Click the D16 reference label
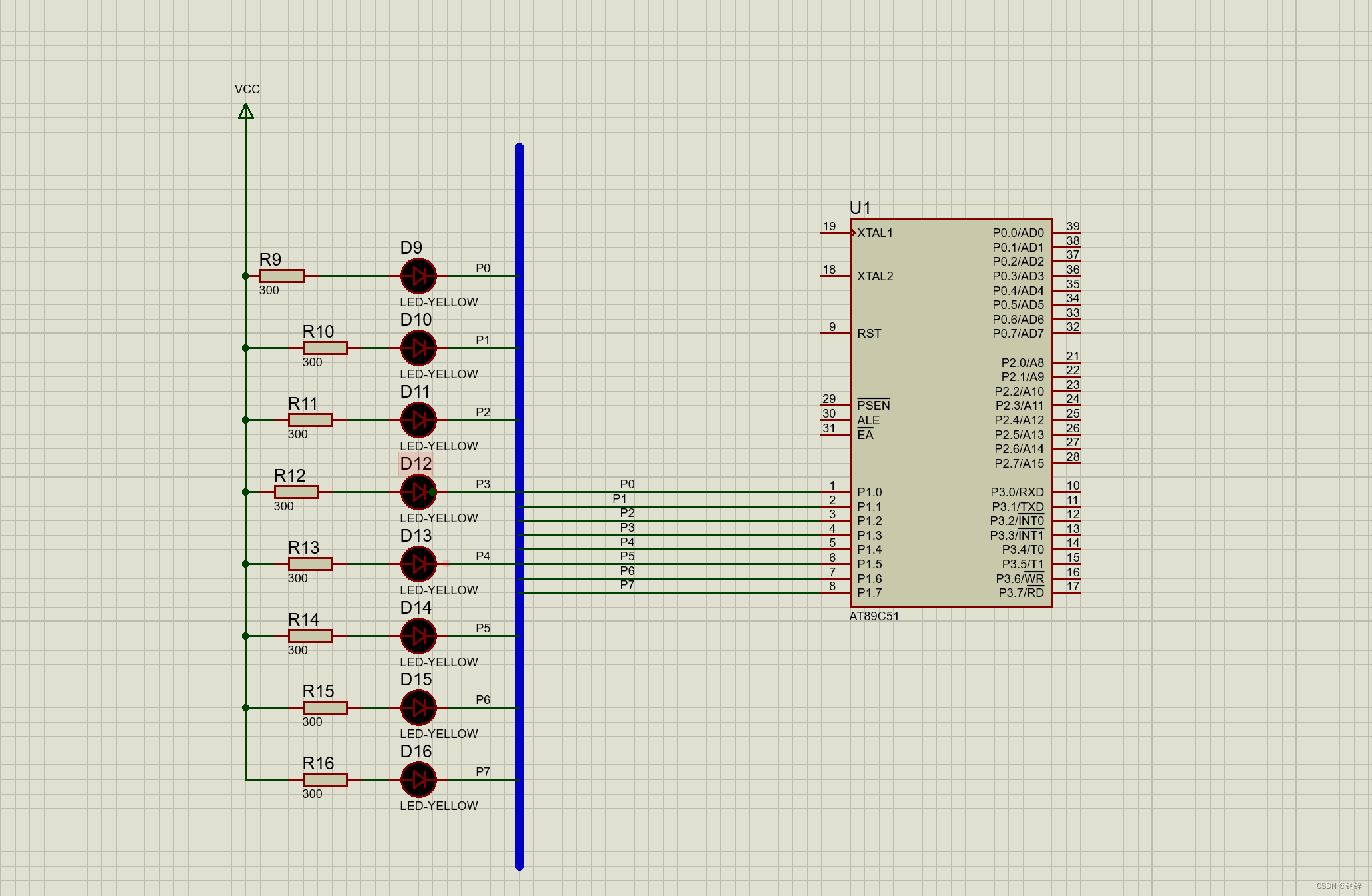The height and width of the screenshot is (896, 1372). pos(416,751)
